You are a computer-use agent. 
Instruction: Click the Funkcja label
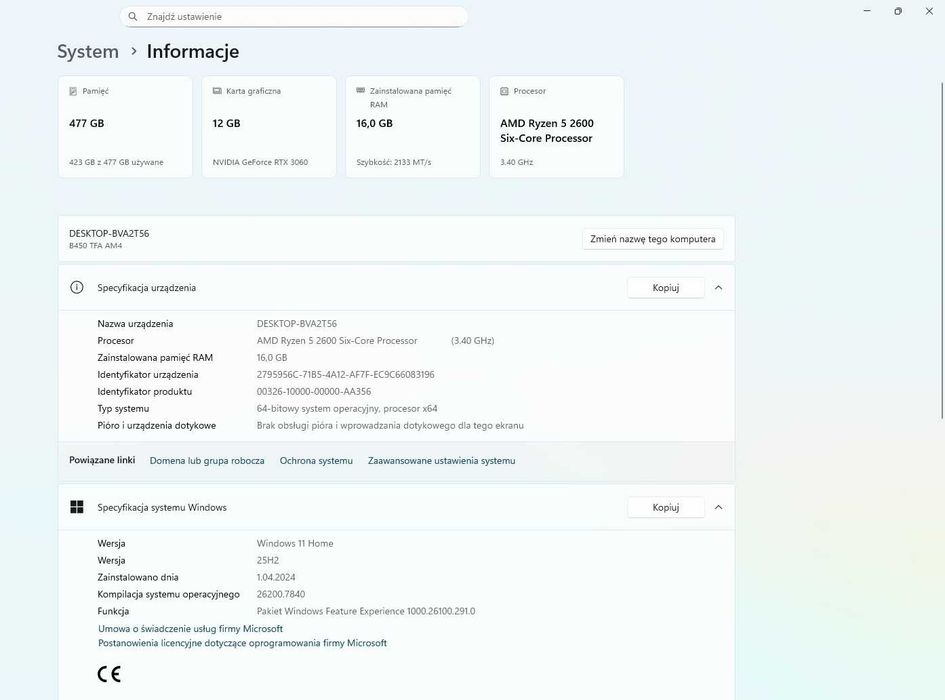click(113, 611)
